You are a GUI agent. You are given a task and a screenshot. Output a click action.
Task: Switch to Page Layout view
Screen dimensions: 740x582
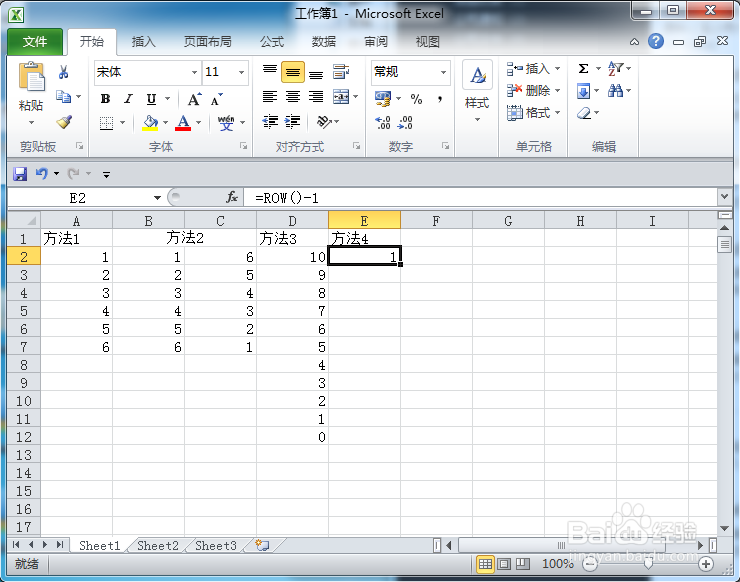tap(504, 564)
